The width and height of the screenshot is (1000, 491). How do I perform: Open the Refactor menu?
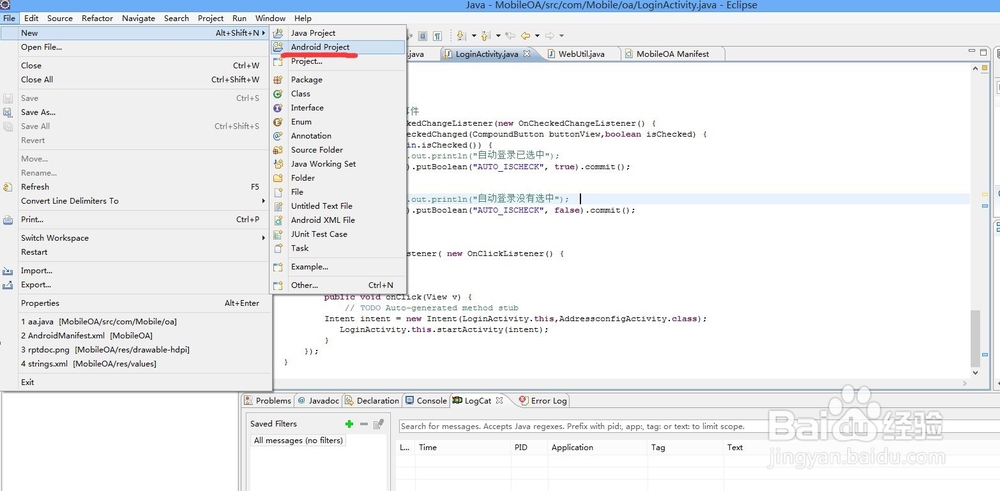click(x=97, y=18)
